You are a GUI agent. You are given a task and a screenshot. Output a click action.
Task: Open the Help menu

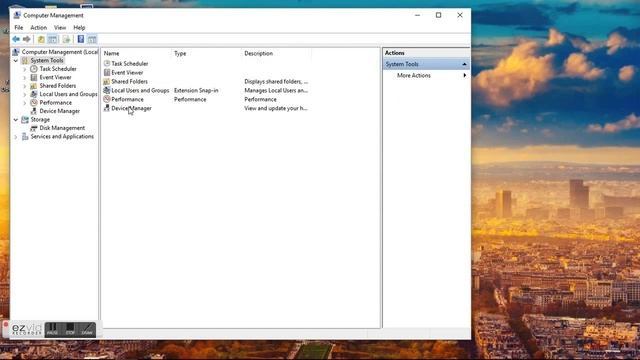tap(79, 27)
